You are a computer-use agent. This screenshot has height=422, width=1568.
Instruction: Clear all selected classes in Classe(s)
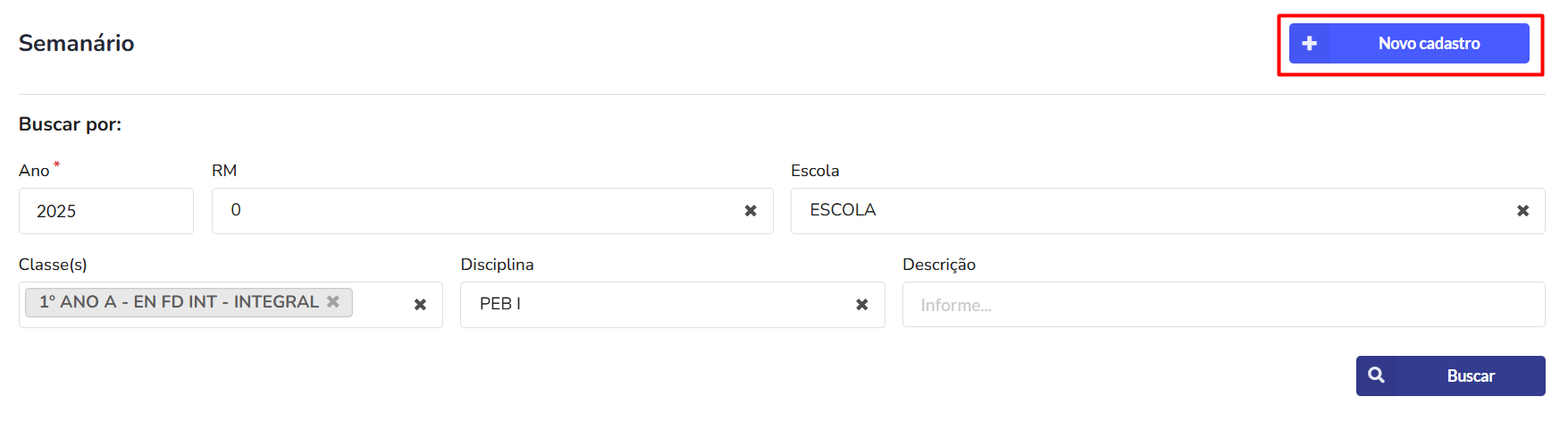tap(420, 305)
